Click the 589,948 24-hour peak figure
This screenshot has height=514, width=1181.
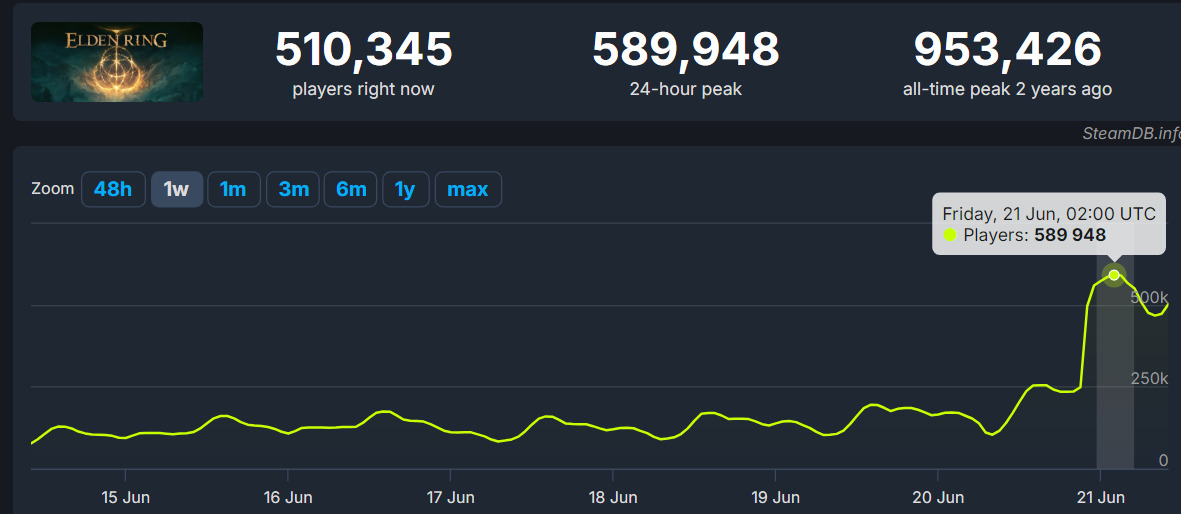tap(685, 49)
